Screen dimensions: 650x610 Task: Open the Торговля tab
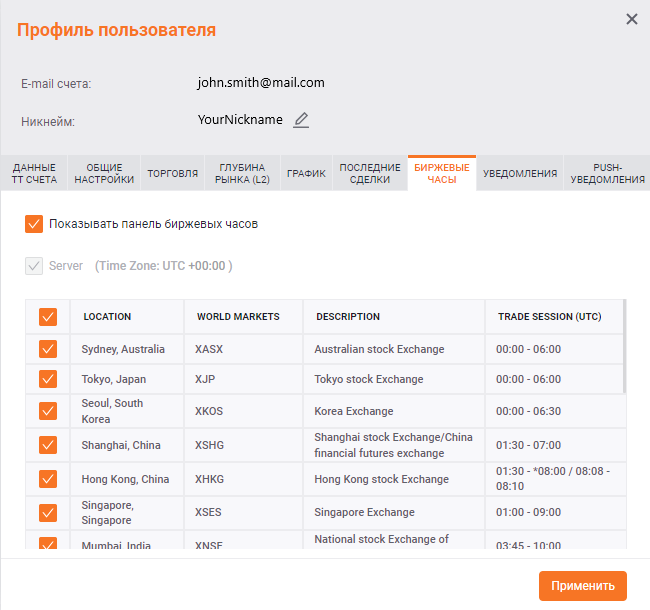coord(172,173)
